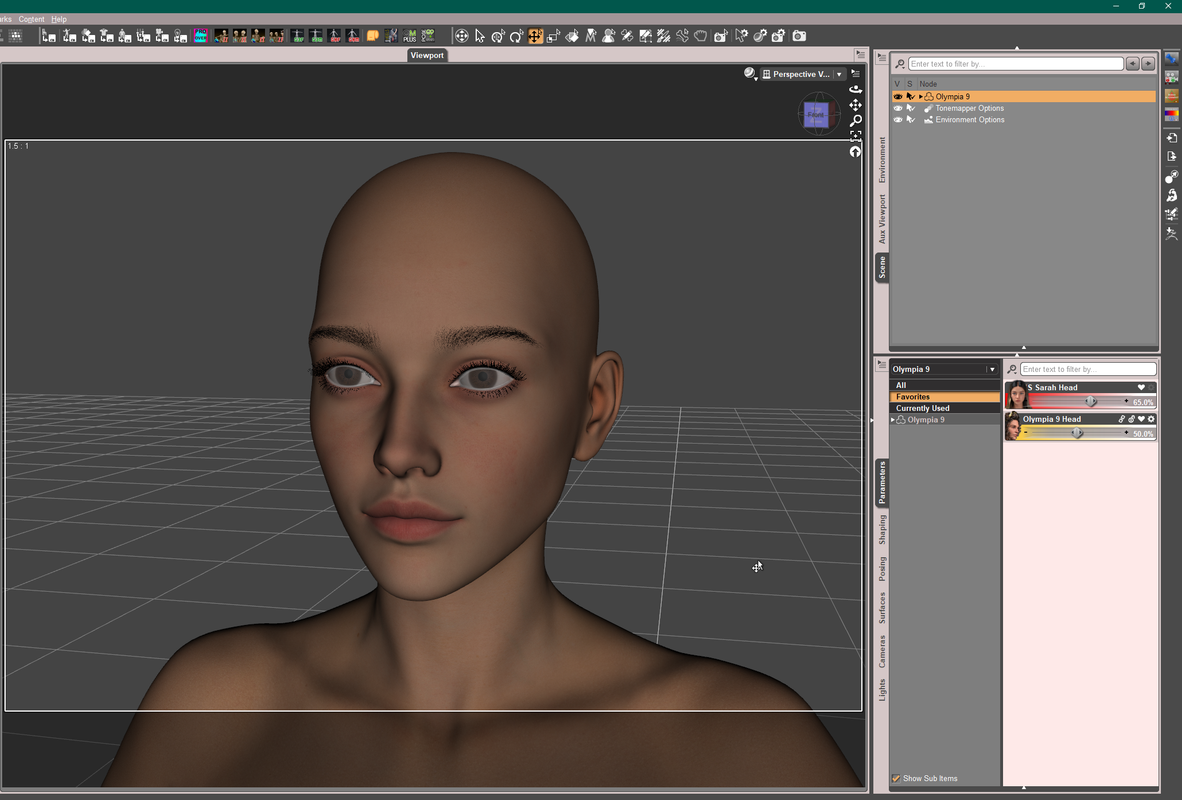Click the view cube Front face

[x=815, y=115]
